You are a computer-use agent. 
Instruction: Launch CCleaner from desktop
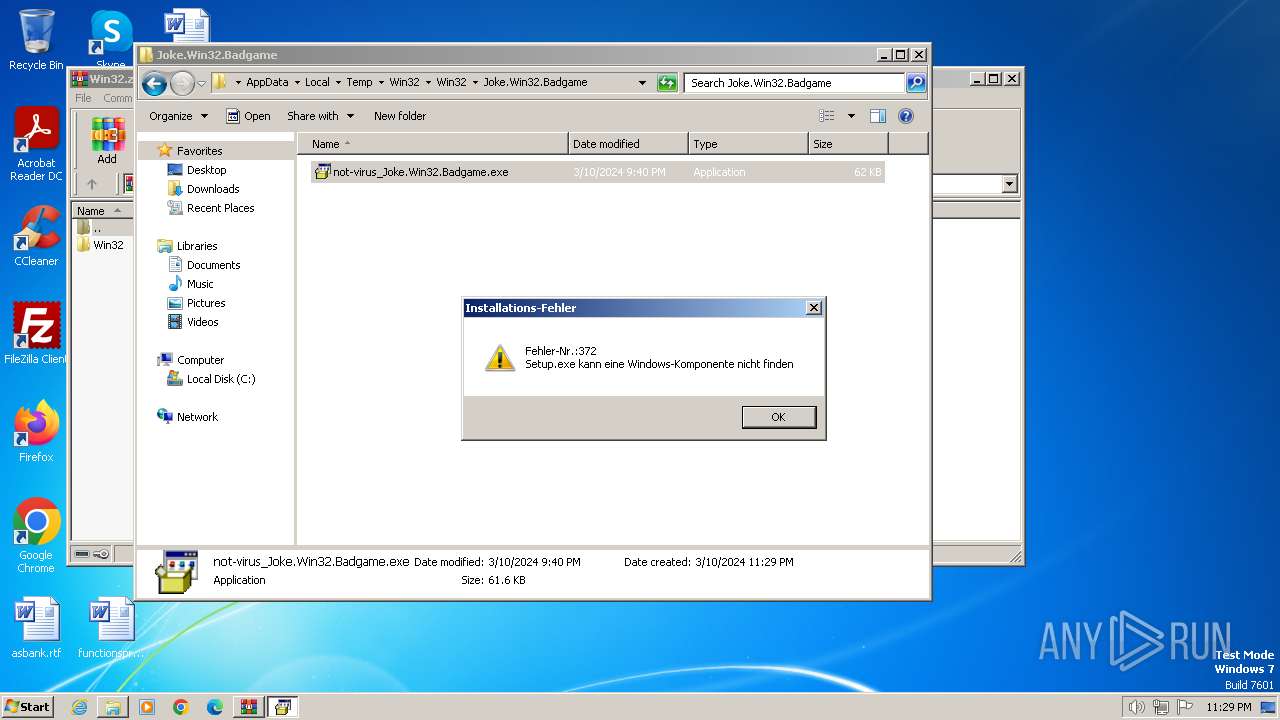point(36,236)
